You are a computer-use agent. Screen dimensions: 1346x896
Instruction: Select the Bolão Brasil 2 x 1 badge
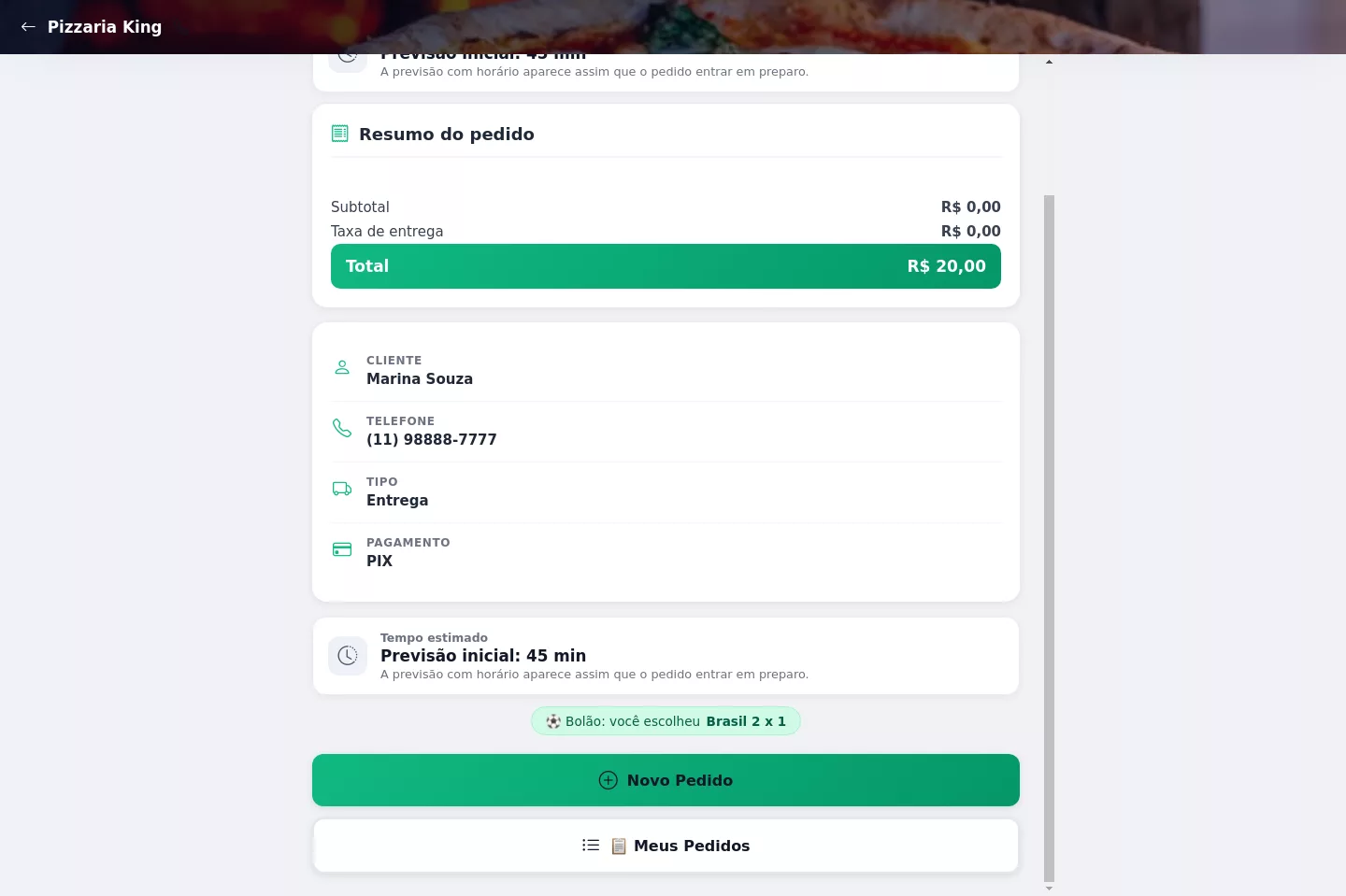click(666, 721)
